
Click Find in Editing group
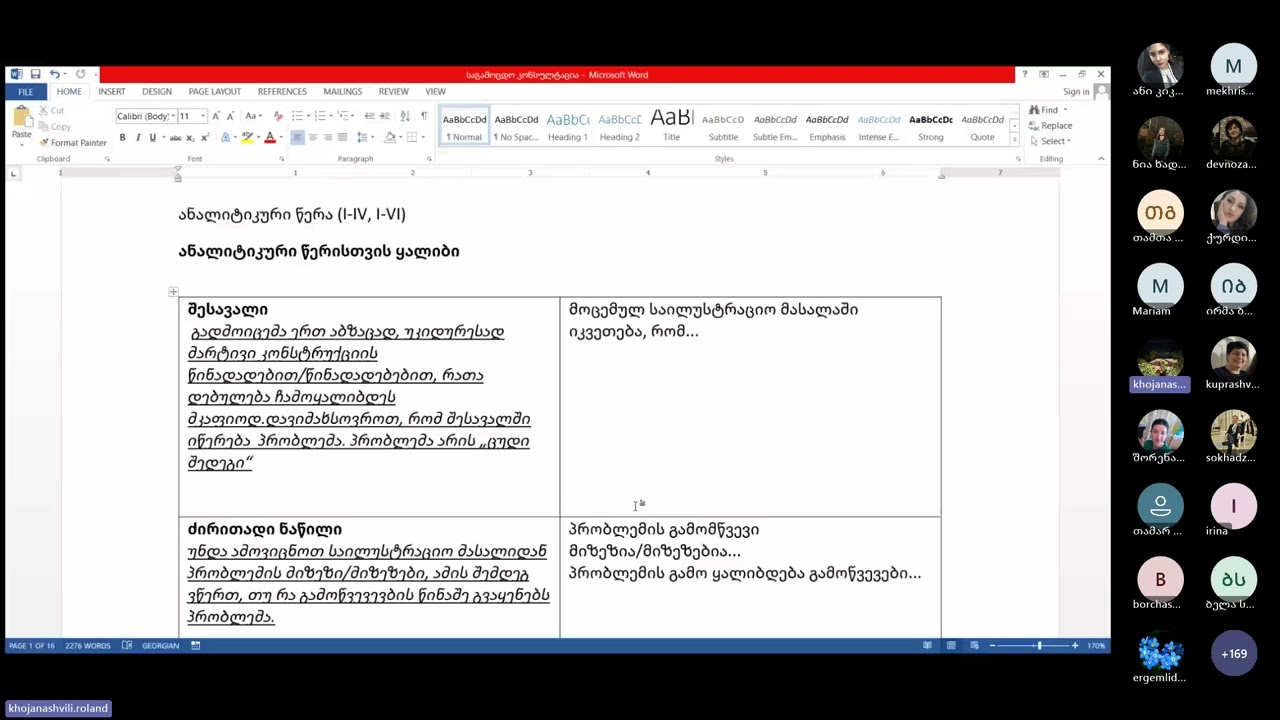pyautogui.click(x=1044, y=110)
